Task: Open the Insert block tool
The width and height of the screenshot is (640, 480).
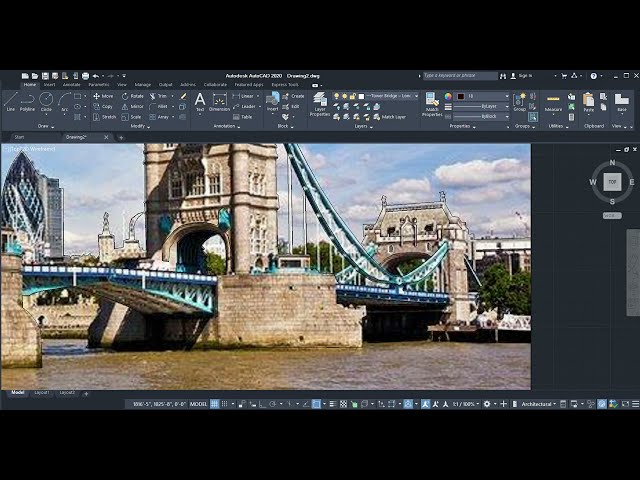Action: coord(272,102)
